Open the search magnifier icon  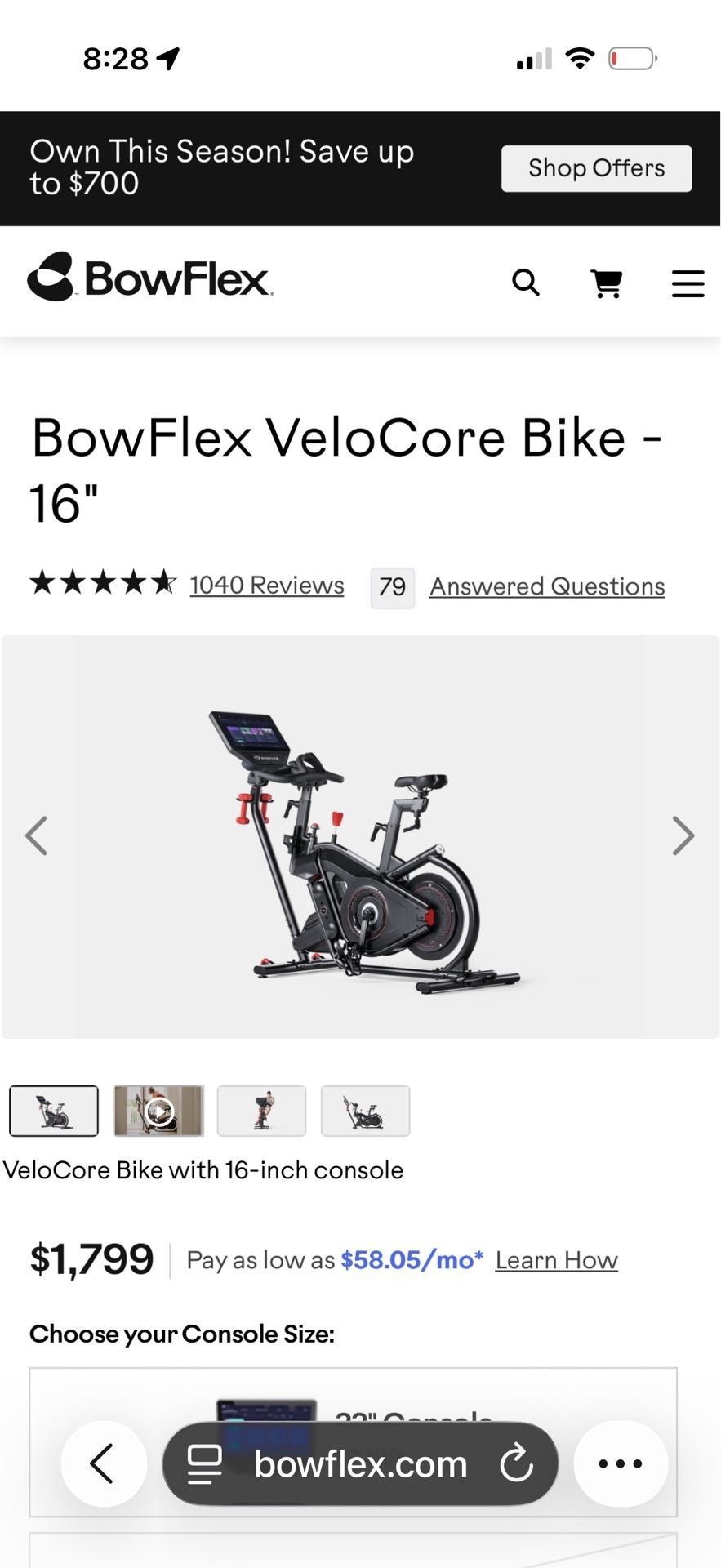point(526,283)
